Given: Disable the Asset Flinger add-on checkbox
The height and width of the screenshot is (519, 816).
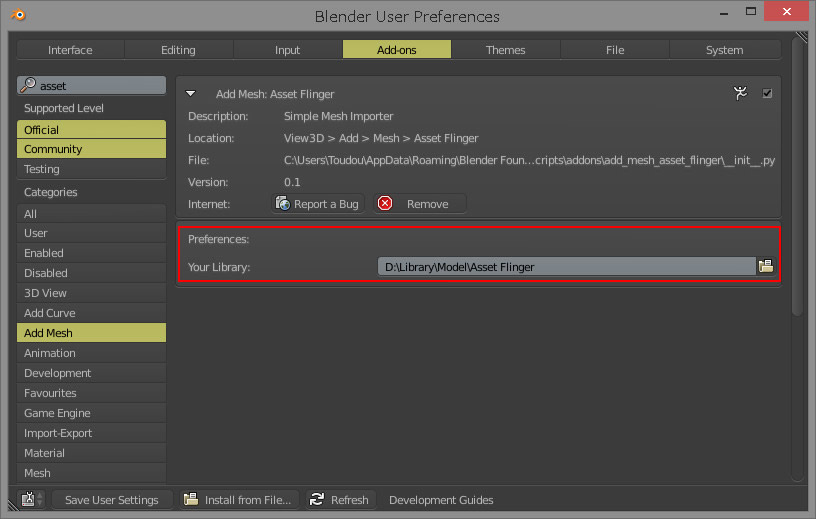Looking at the screenshot, I should (767, 93).
